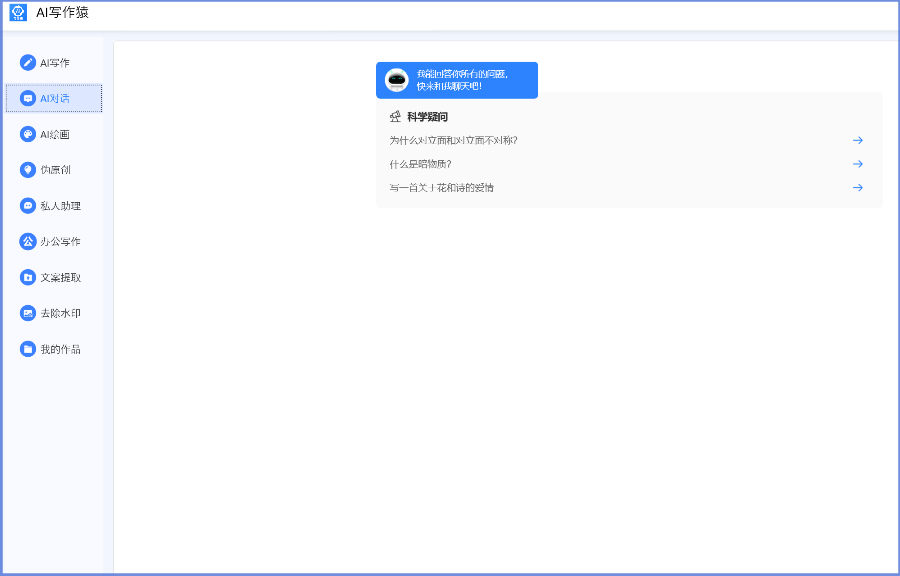This screenshot has width=900, height=576.
Task: Click the AI写作猿 title text
Action: tap(62, 12)
